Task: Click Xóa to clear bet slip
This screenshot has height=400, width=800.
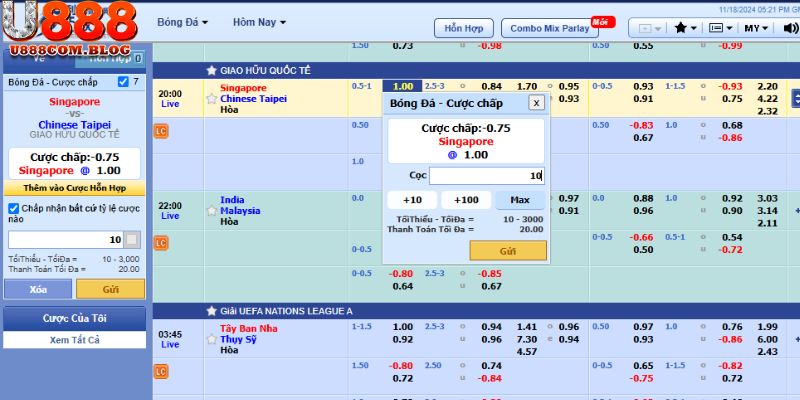Action: click(38, 289)
